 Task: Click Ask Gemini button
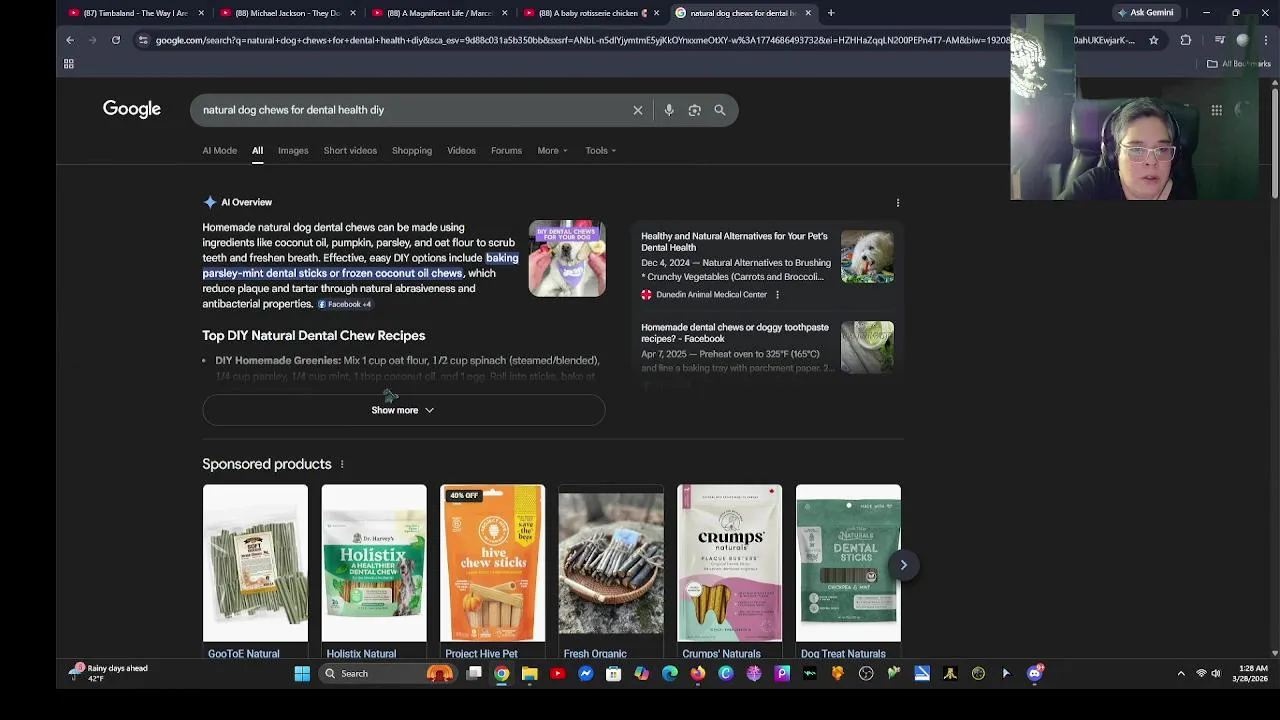click(x=1146, y=13)
